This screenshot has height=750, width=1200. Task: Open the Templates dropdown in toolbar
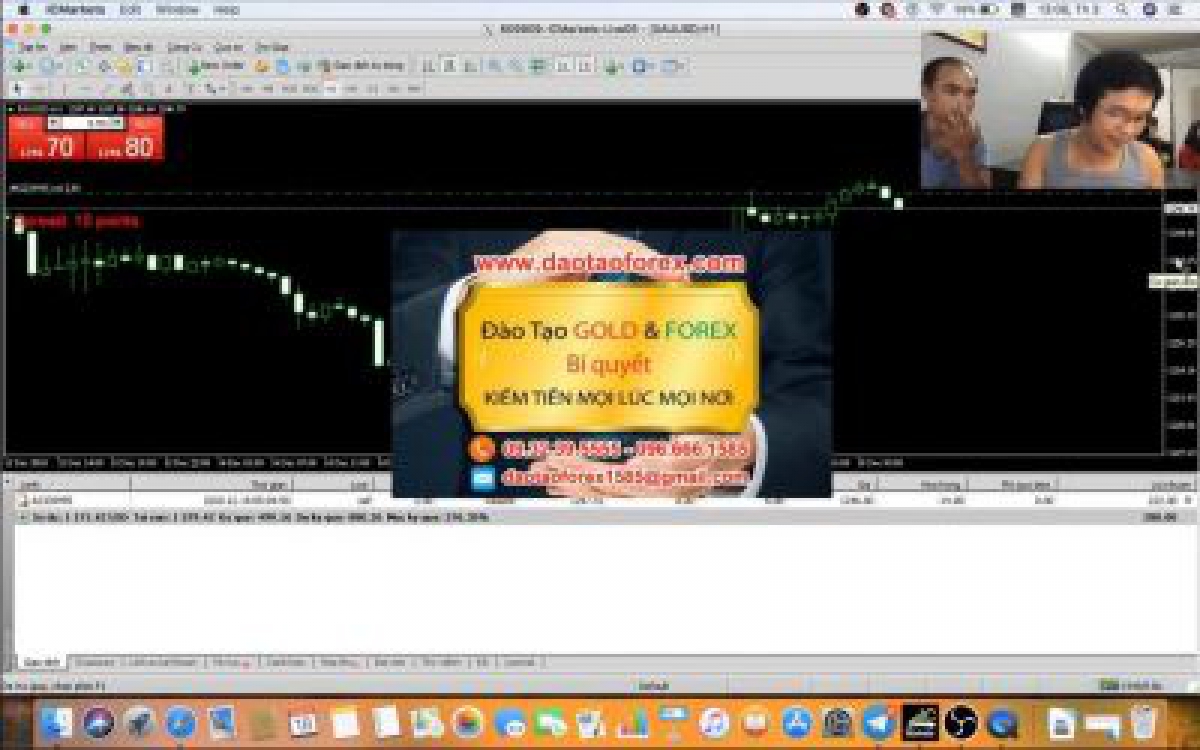(x=673, y=66)
